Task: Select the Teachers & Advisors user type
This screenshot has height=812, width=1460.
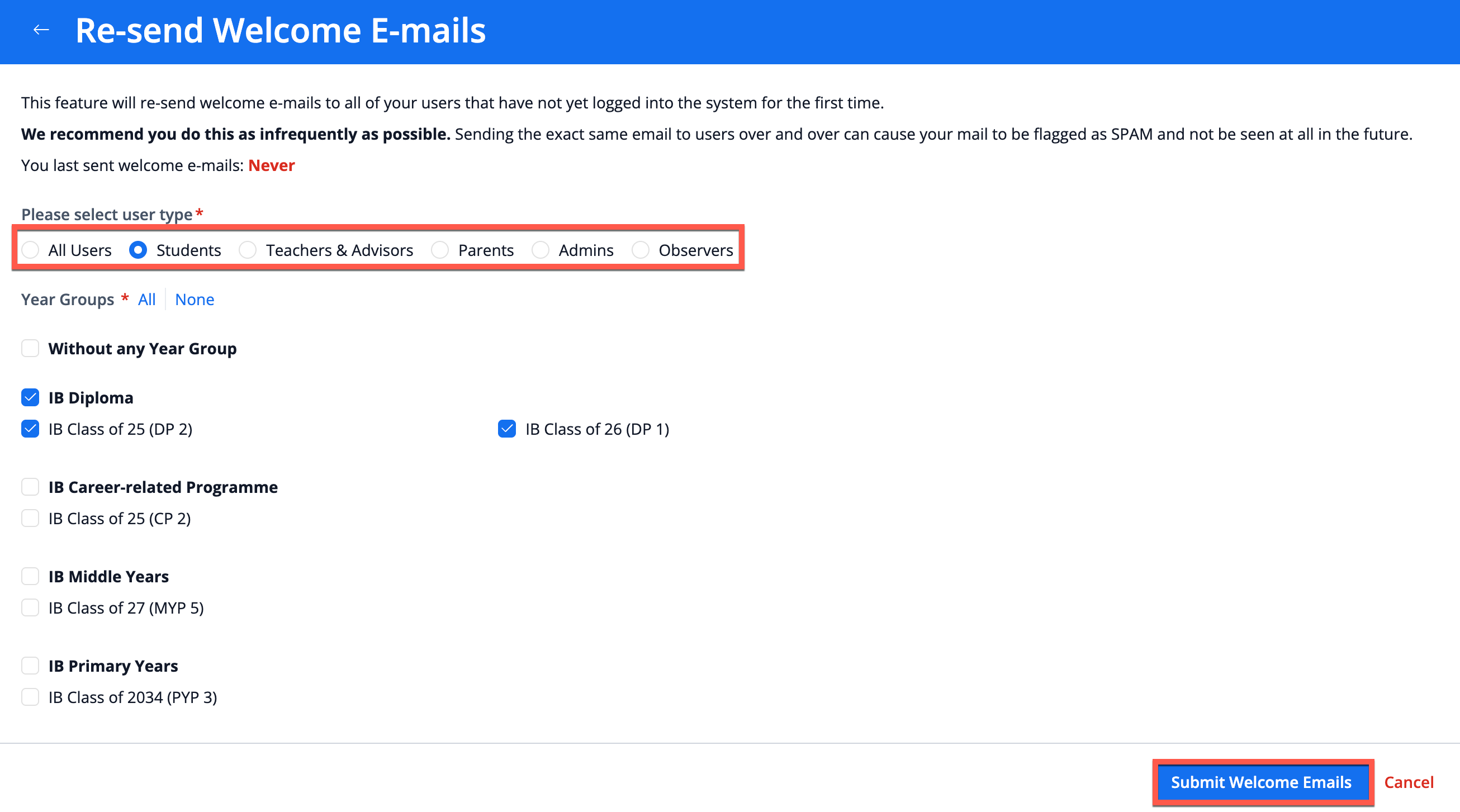Action: 248,250
